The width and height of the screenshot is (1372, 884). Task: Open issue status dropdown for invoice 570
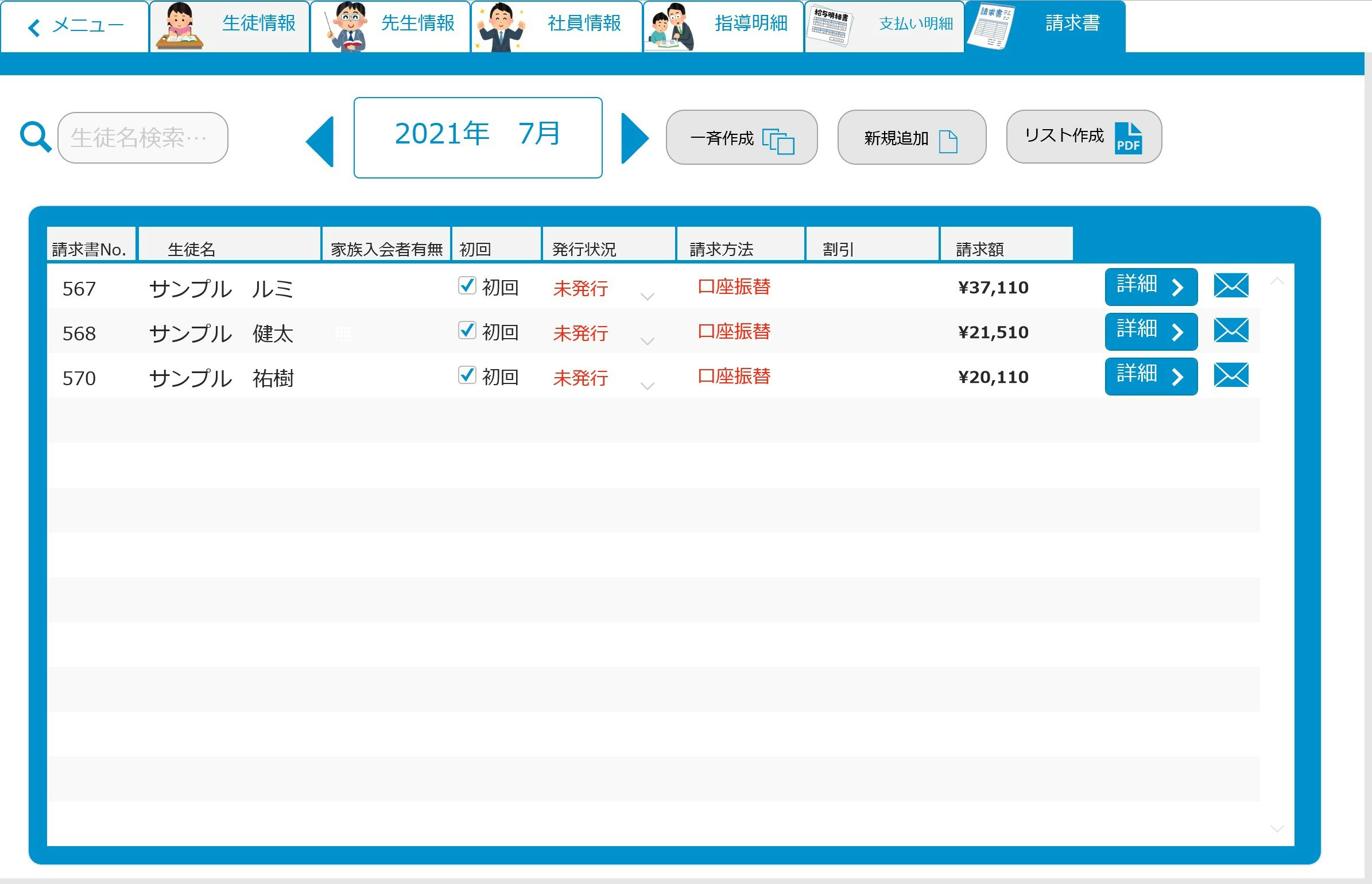tap(647, 386)
